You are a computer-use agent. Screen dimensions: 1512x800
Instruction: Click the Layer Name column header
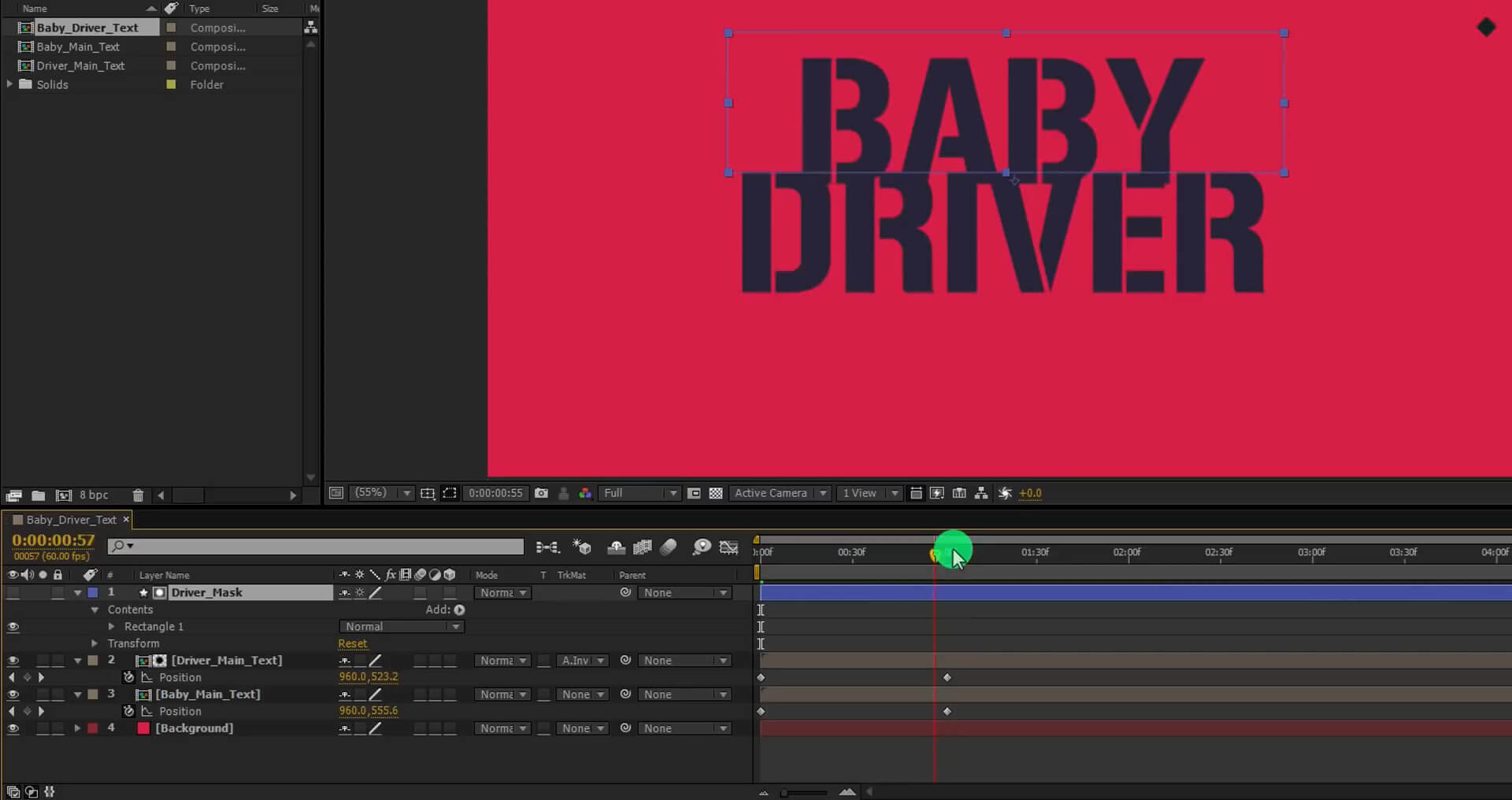164,575
